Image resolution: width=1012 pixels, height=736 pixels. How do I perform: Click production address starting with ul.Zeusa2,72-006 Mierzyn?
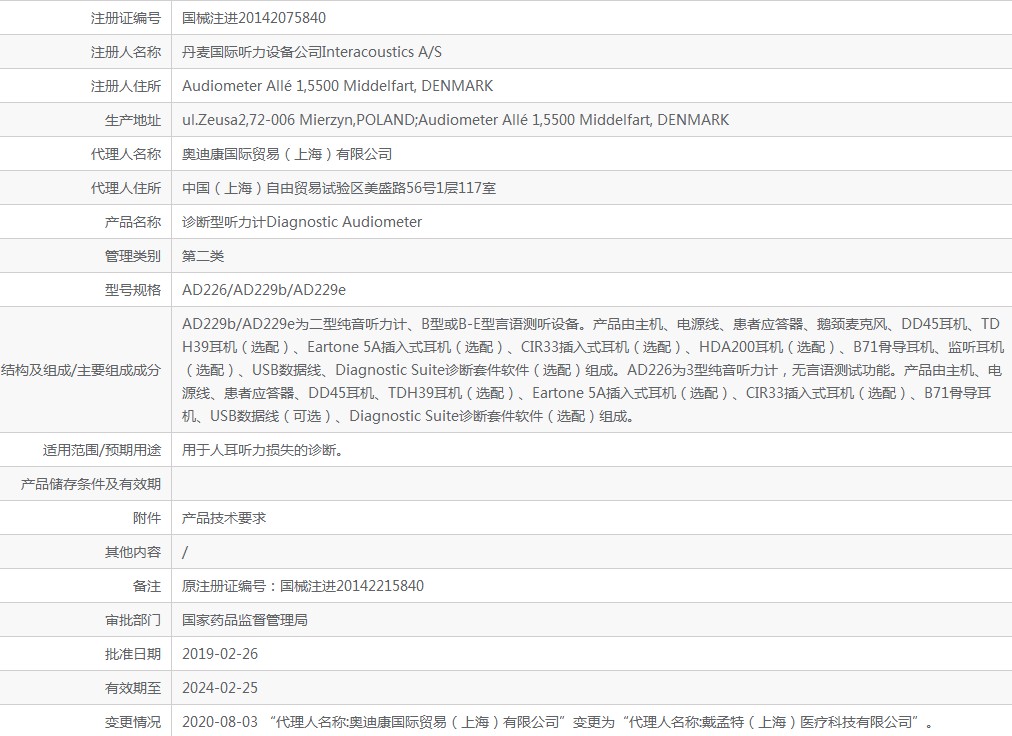pos(456,120)
